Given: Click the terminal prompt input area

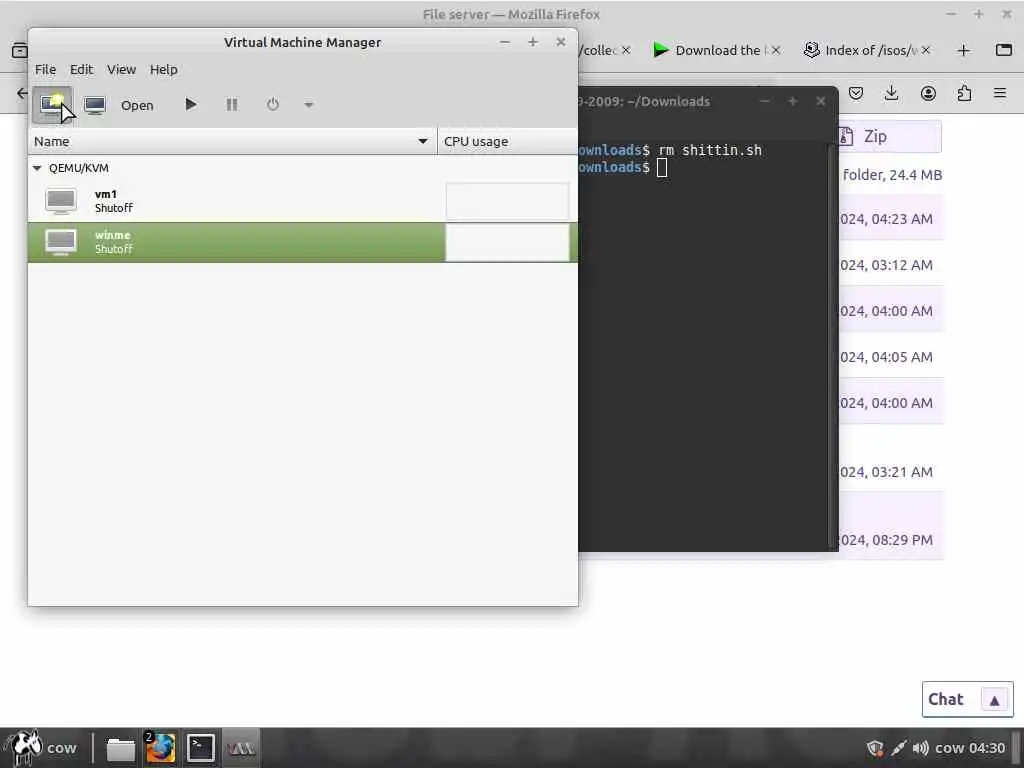Looking at the screenshot, I should pyautogui.click(x=662, y=167).
